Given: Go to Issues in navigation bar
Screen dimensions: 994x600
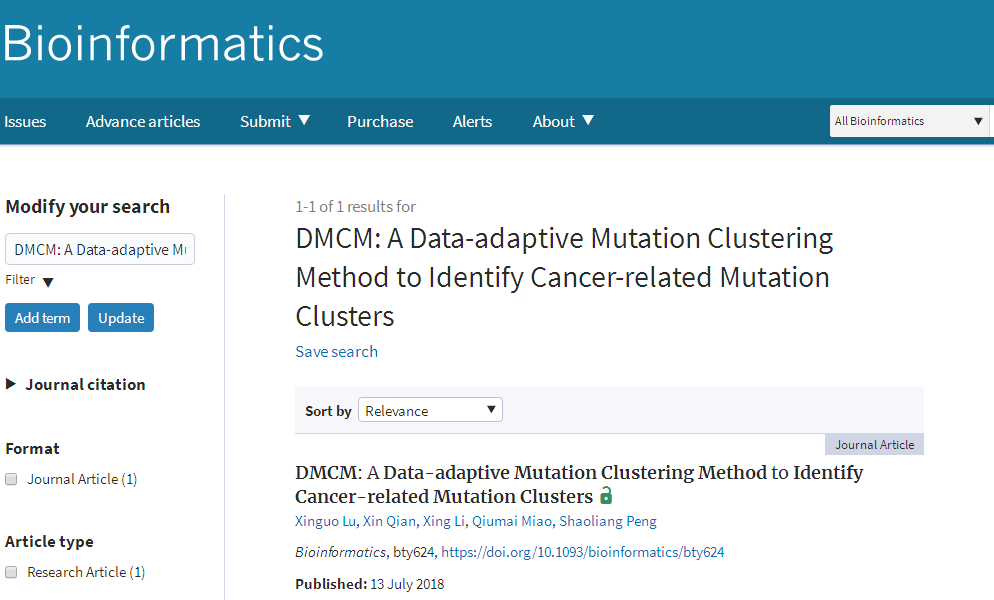Looking at the screenshot, I should coord(25,122).
